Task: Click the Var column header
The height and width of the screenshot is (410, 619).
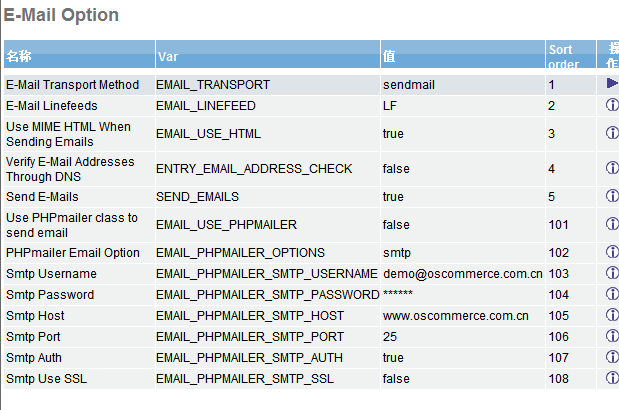Action: pyautogui.click(x=167, y=56)
